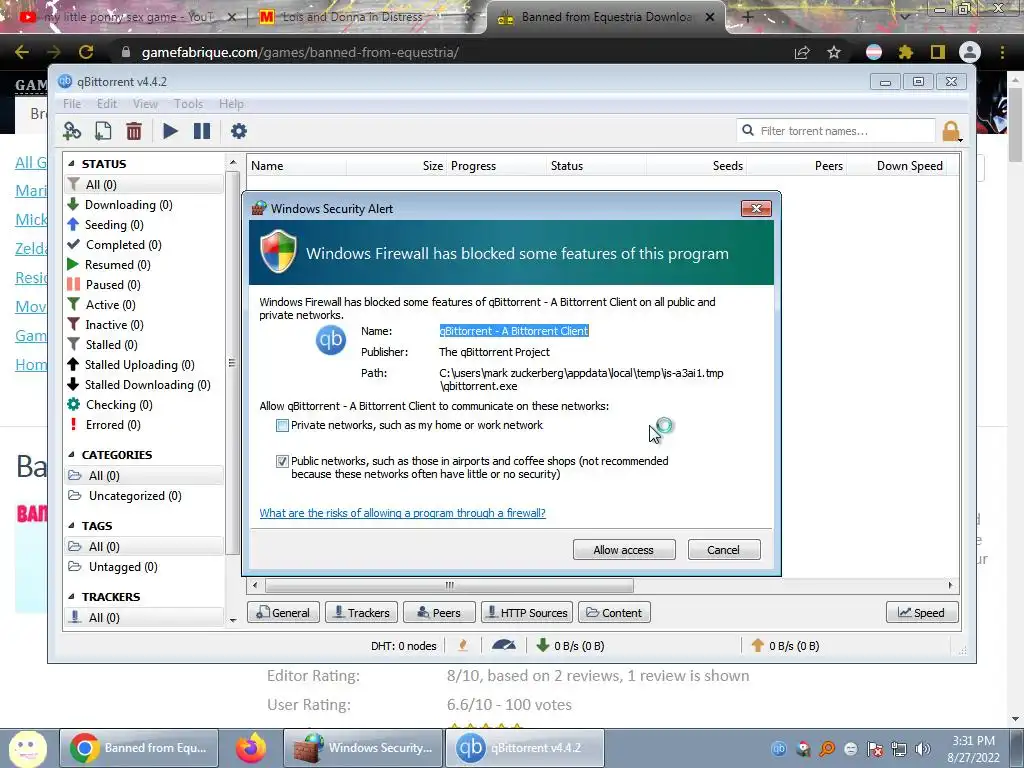The image size is (1024, 768).
Task: Click Add torrent file toolbar icon
Action: [x=103, y=131]
